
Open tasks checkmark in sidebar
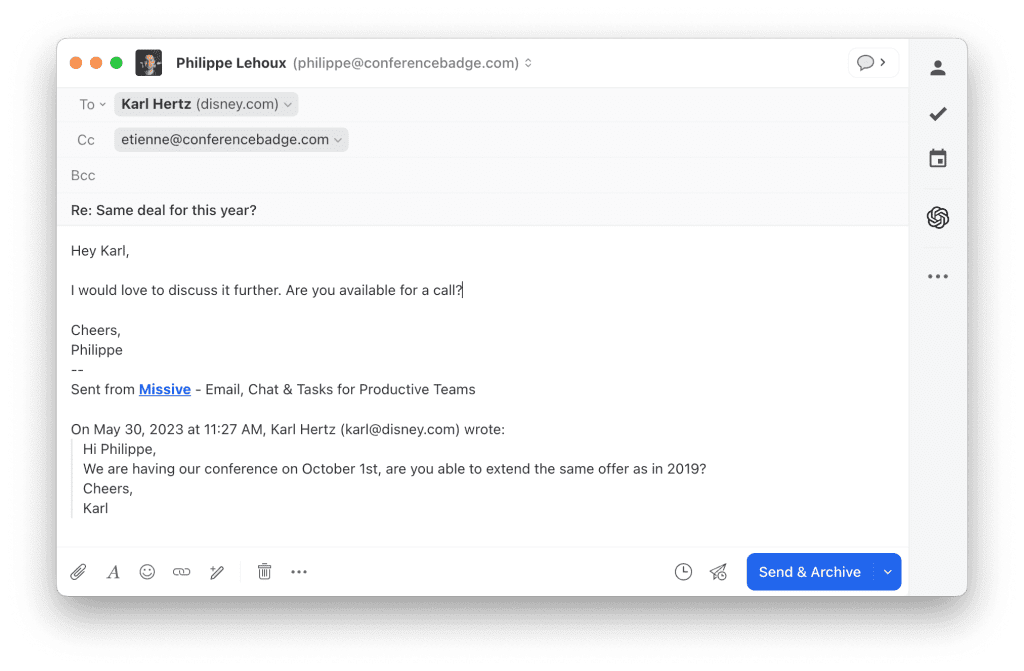[x=938, y=114]
